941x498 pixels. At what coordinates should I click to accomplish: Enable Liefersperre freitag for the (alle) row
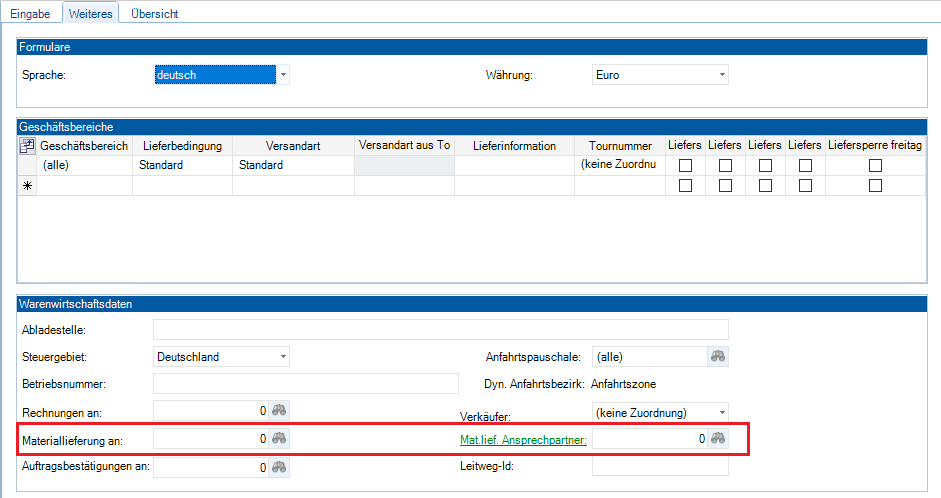point(875,166)
